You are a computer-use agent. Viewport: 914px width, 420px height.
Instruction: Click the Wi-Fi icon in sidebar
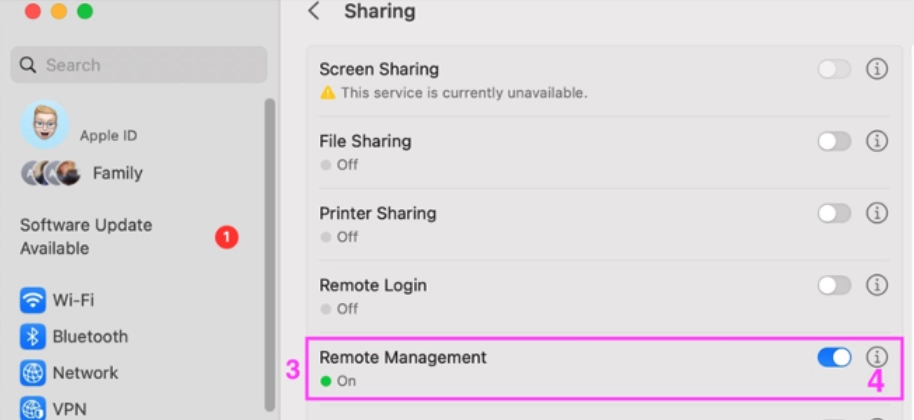point(33,300)
